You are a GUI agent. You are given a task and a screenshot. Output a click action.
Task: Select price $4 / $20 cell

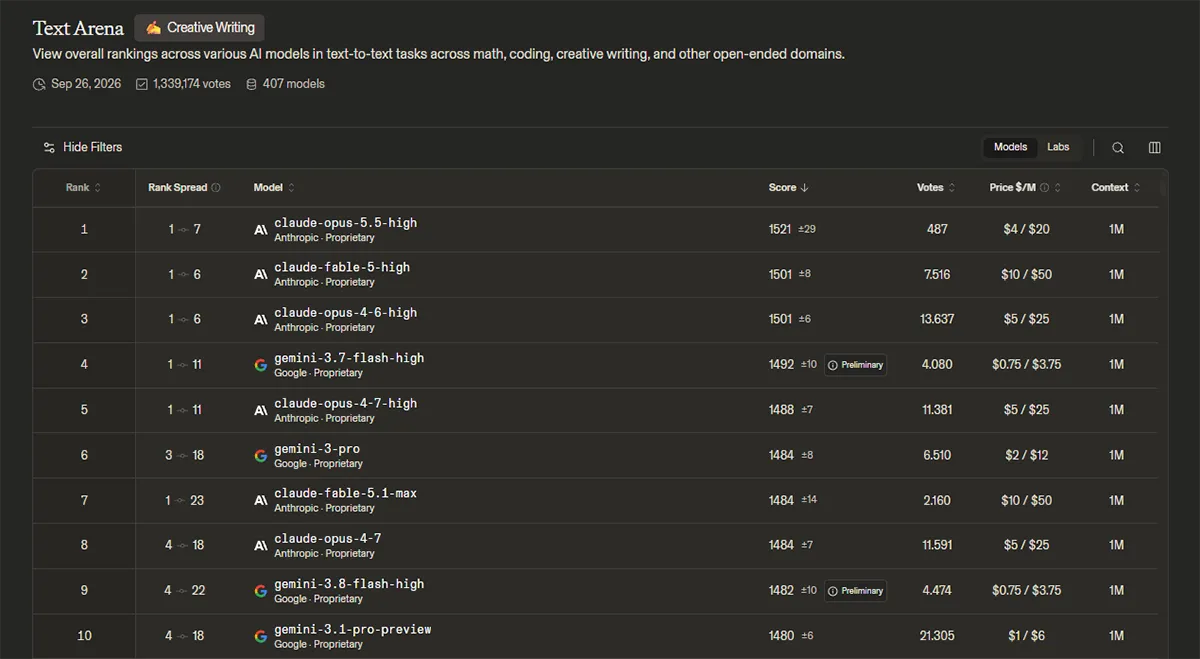1026,230
